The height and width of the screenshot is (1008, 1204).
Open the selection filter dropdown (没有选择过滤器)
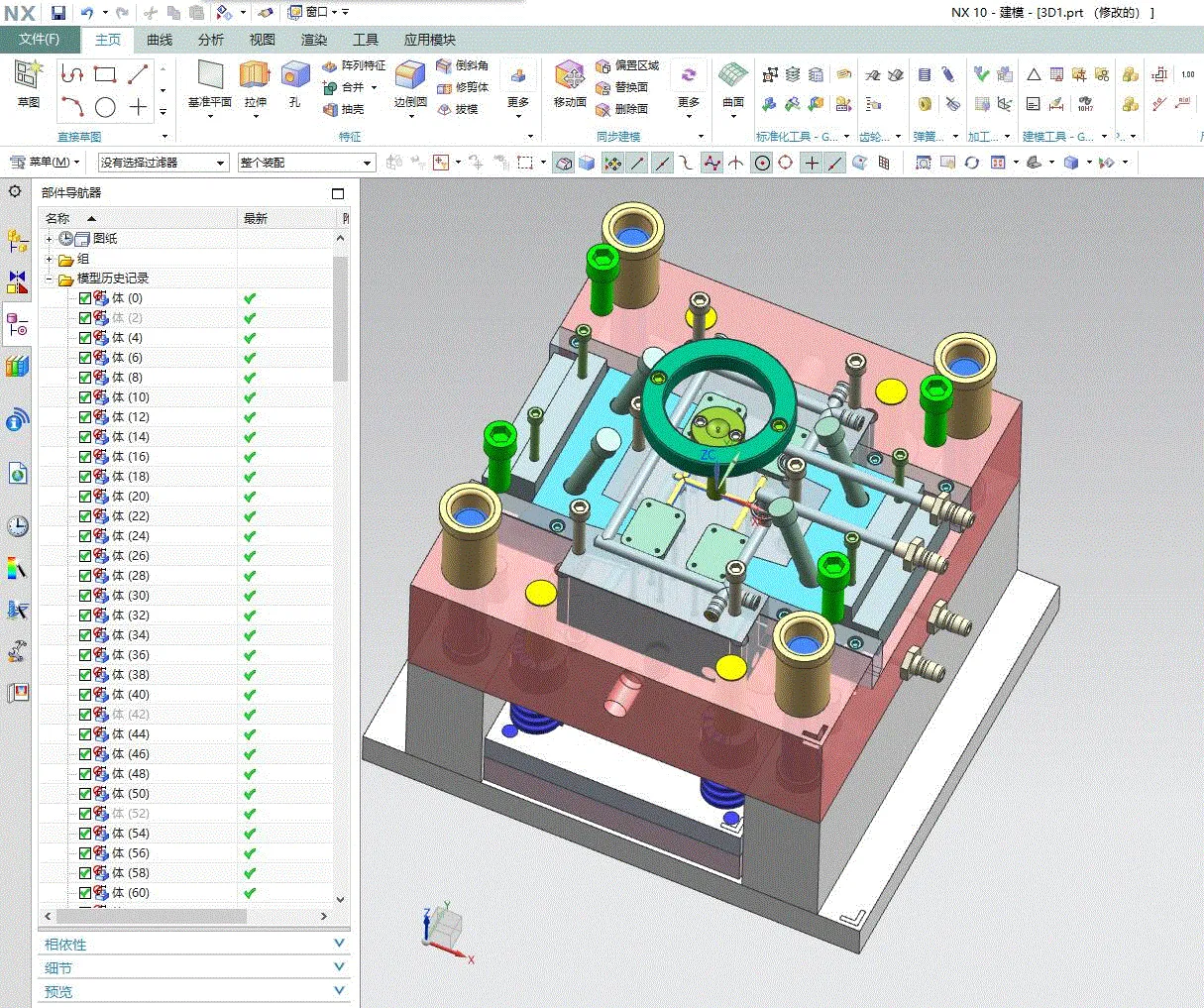pos(164,163)
